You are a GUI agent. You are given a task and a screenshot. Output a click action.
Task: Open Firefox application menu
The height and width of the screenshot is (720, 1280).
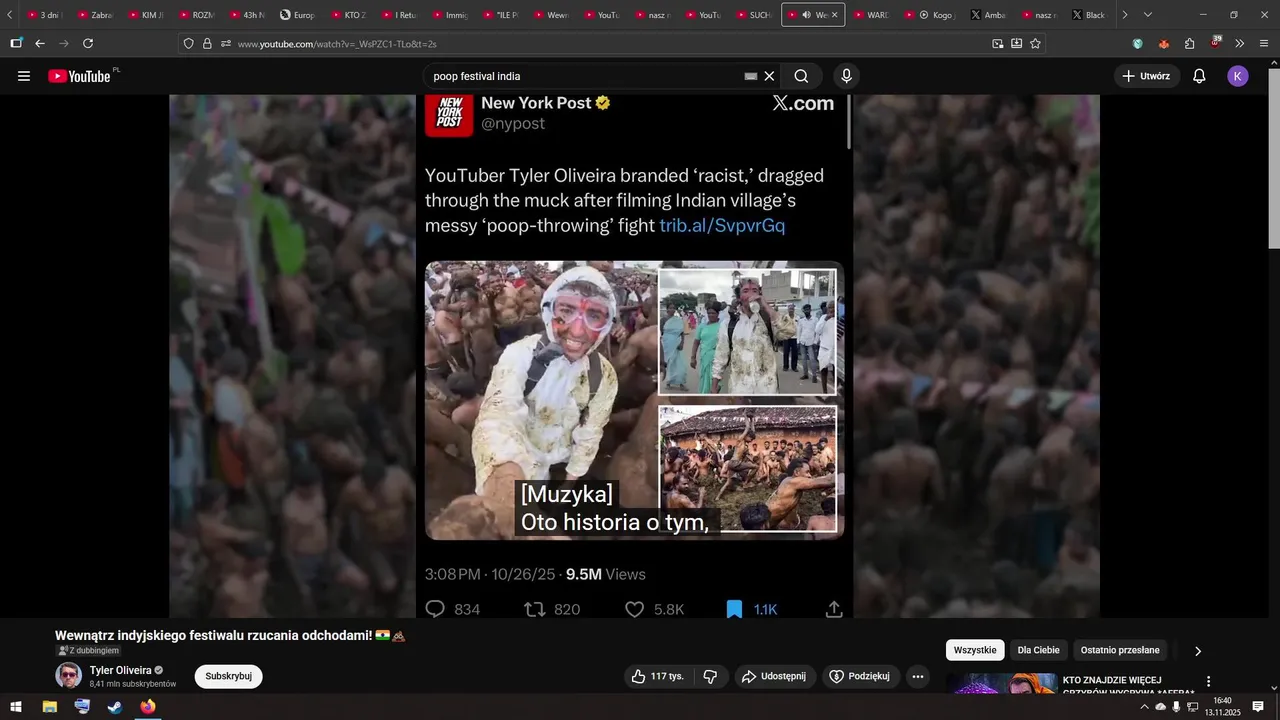pos(1264,43)
